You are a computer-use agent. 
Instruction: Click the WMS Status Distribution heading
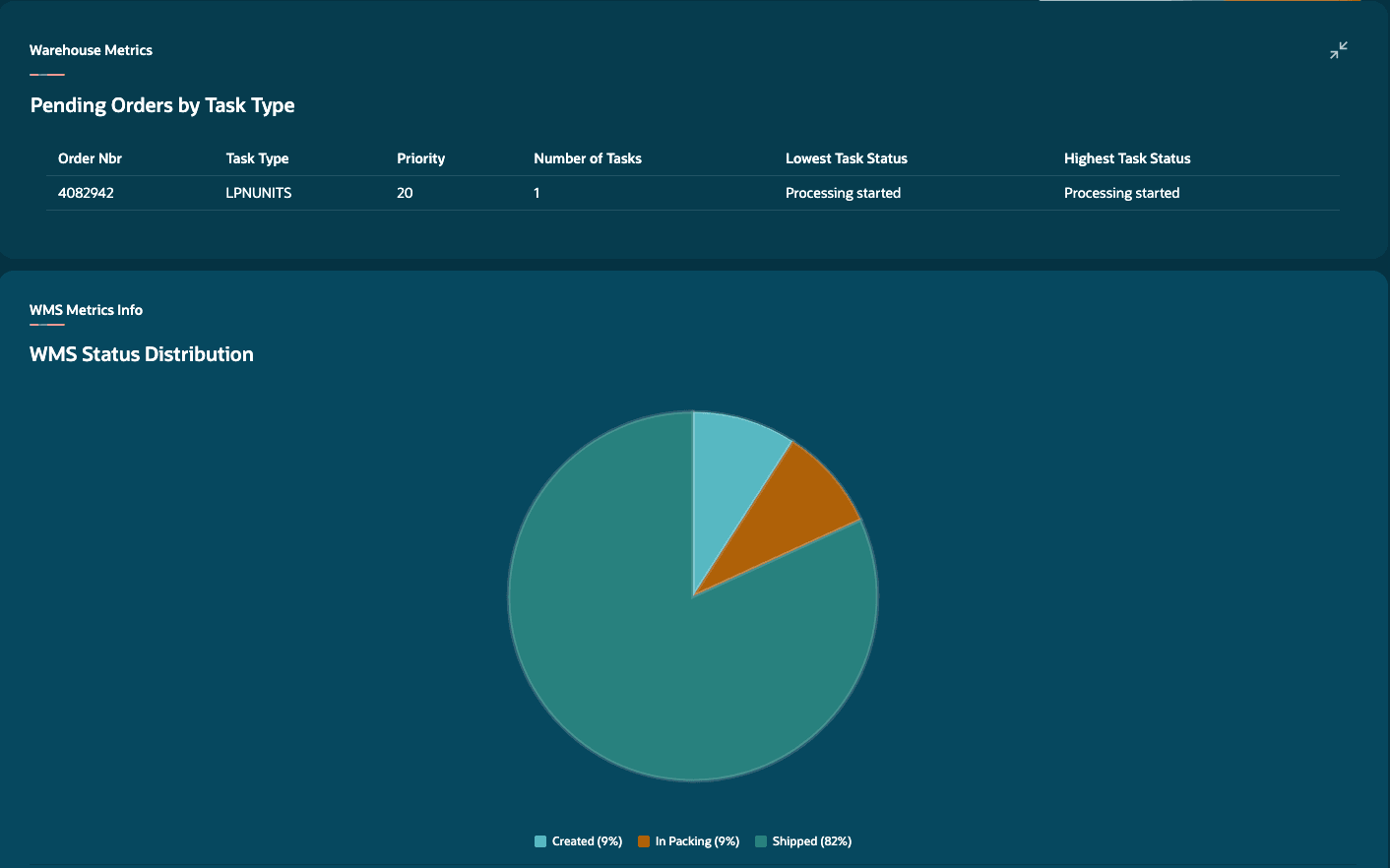point(142,354)
